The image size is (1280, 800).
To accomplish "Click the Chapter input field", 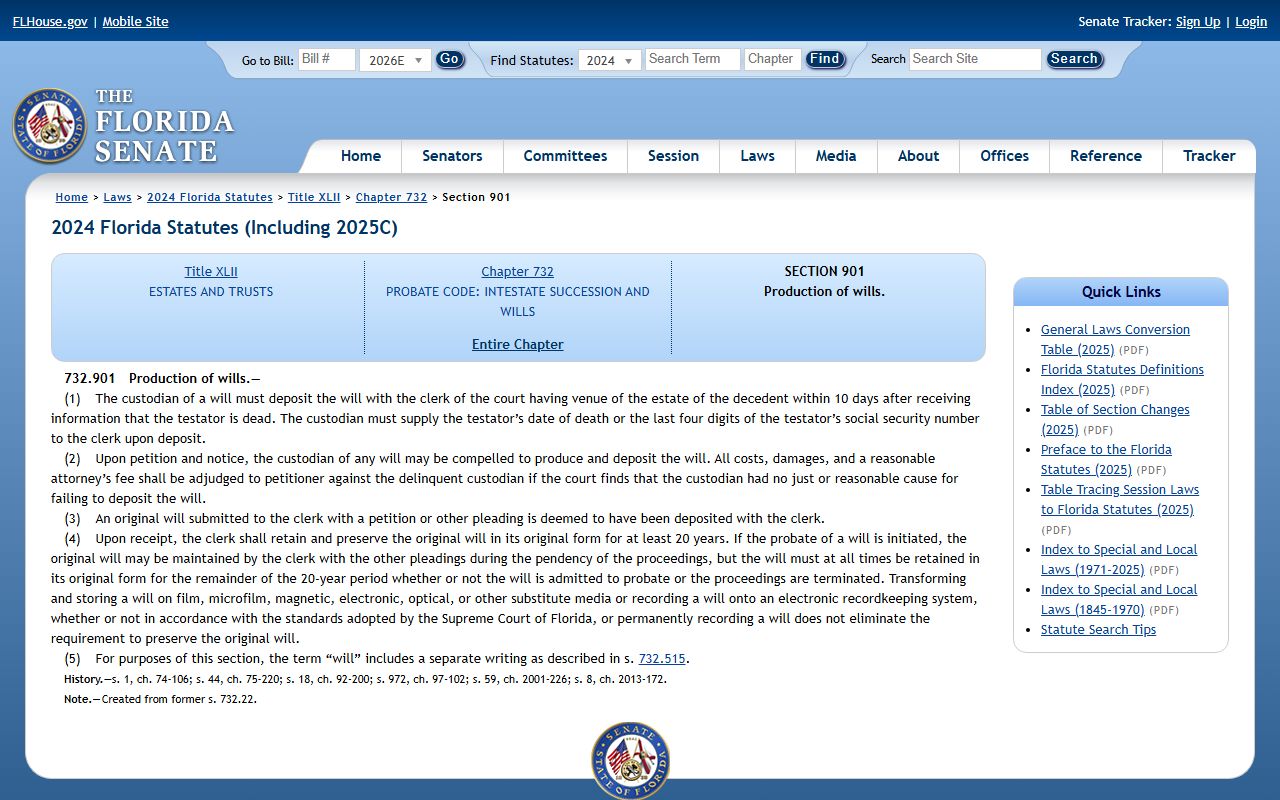I will tap(773, 59).
